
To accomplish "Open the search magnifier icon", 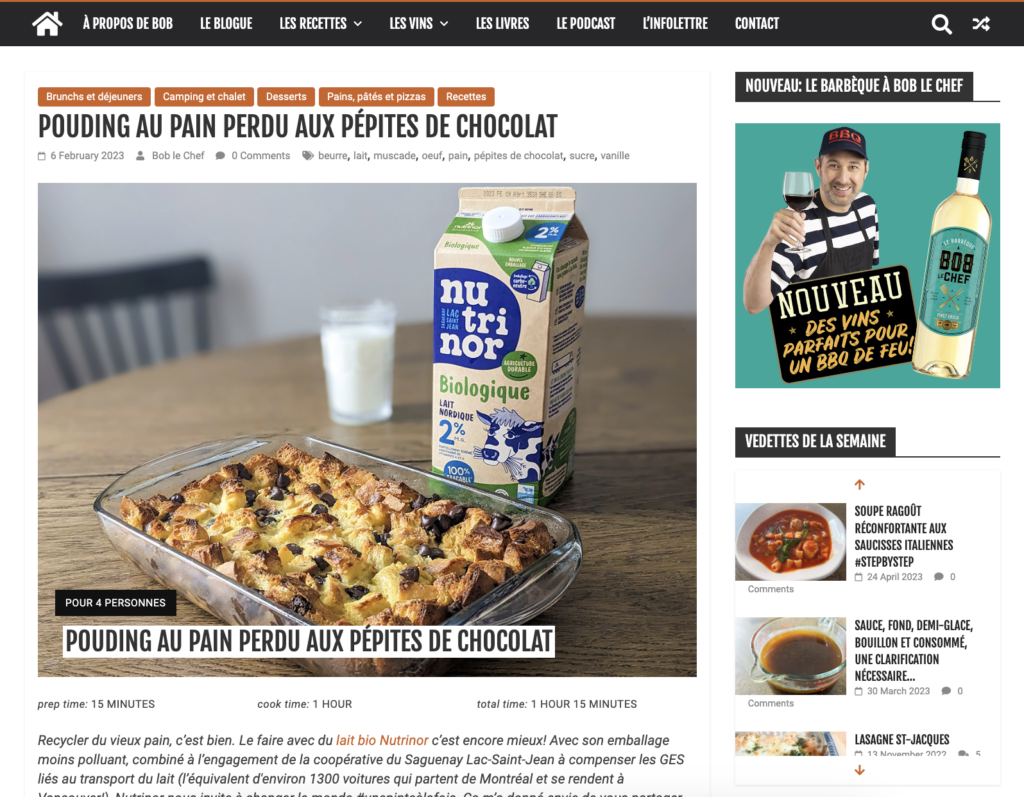I will 941,24.
